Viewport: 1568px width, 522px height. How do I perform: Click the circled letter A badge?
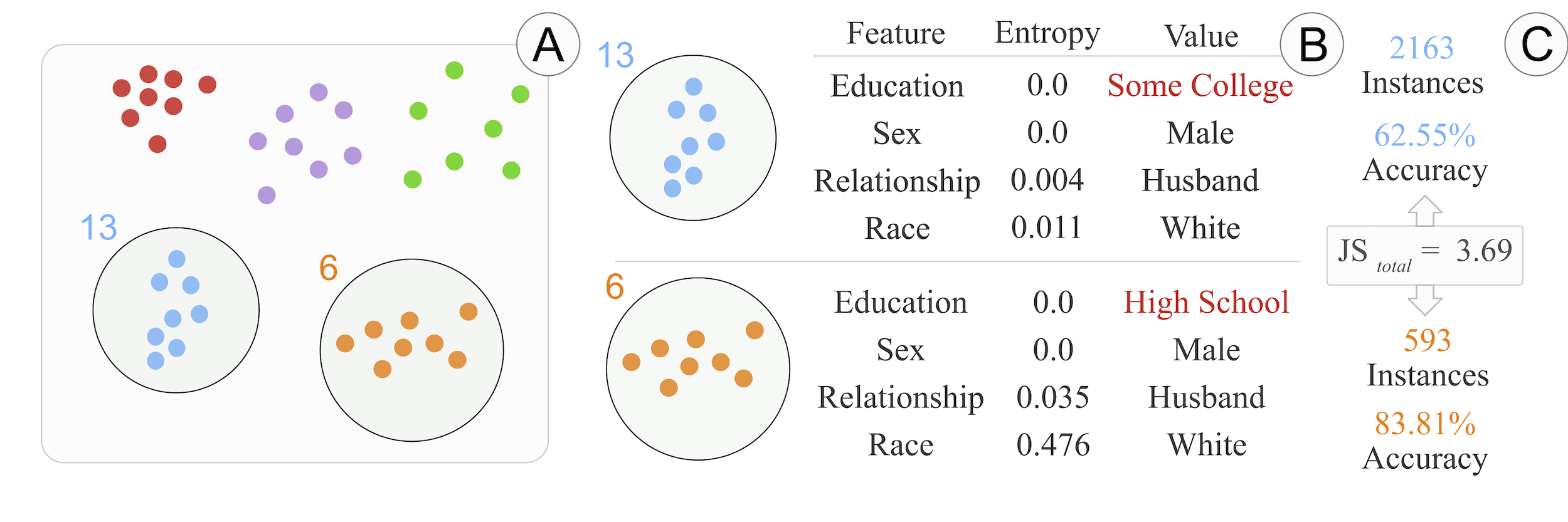(x=548, y=44)
